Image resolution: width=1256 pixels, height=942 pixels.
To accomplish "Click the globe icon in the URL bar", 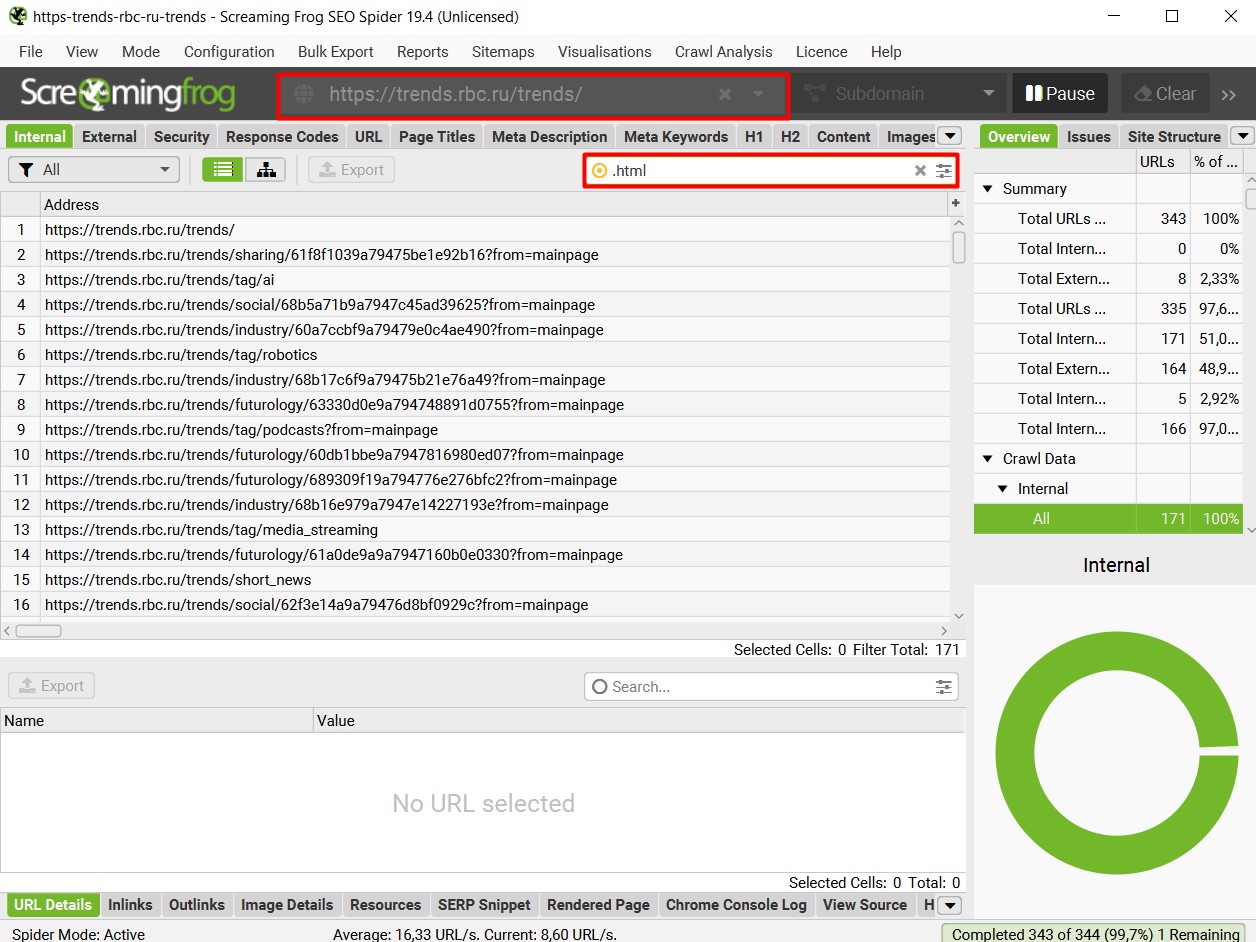I will pyautogui.click(x=302, y=93).
